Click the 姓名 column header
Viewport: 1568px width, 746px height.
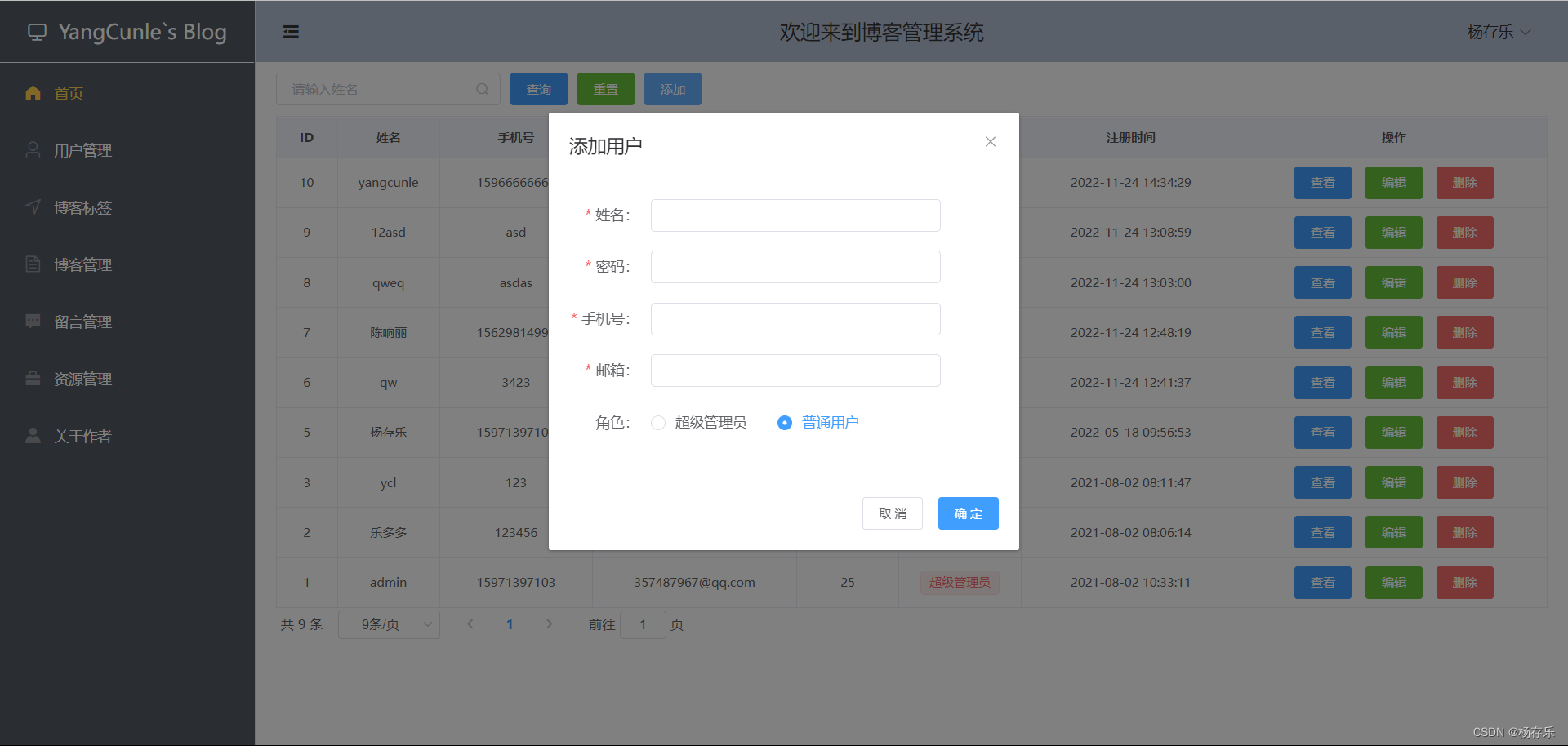pyautogui.click(x=389, y=138)
